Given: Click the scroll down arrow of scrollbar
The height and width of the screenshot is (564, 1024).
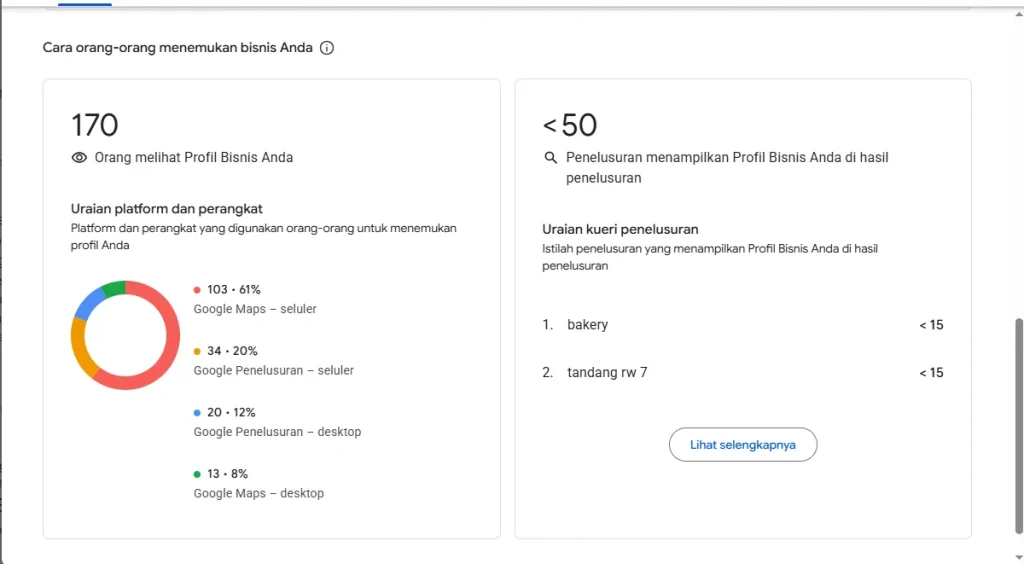Looking at the screenshot, I should [x=1019, y=557].
